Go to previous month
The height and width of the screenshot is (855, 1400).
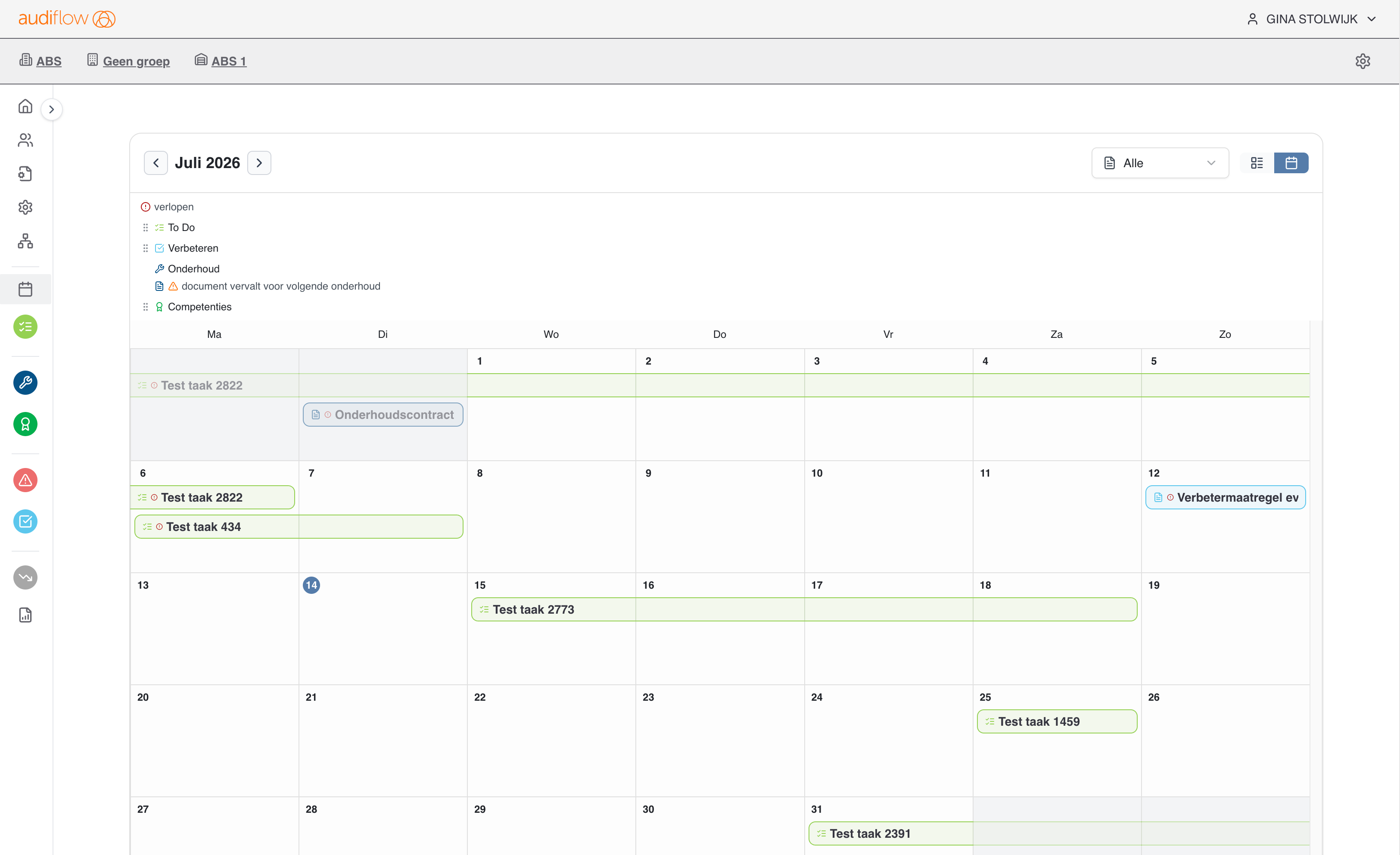[x=156, y=163]
